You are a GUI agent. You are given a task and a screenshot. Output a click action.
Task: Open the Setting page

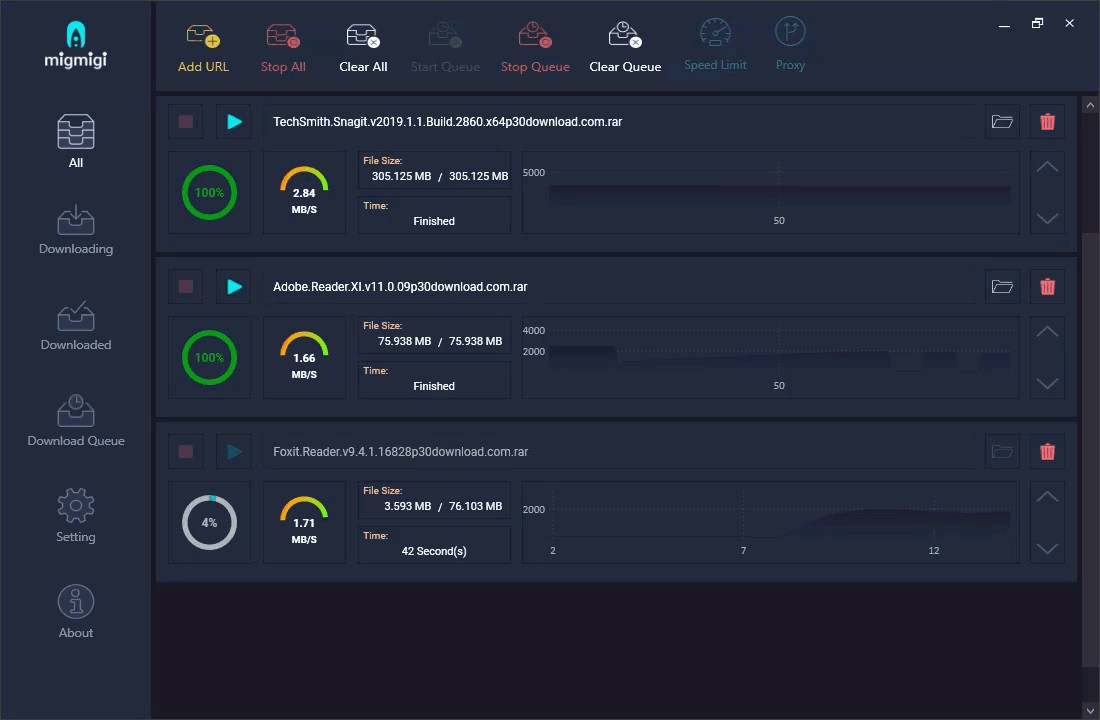[x=76, y=516]
